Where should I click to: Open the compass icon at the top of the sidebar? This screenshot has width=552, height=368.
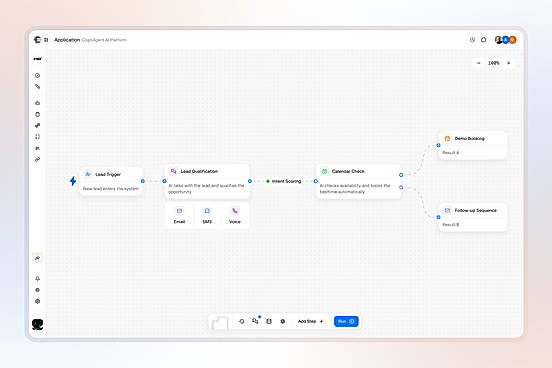point(37,75)
